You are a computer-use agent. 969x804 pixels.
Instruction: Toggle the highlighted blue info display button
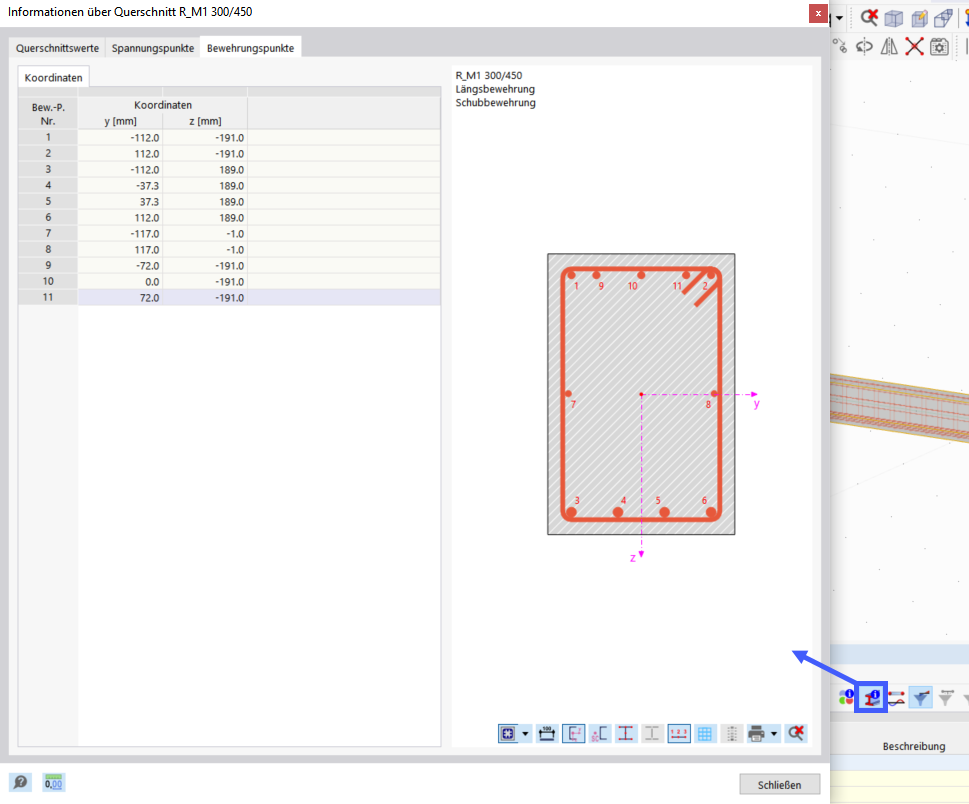(x=869, y=697)
